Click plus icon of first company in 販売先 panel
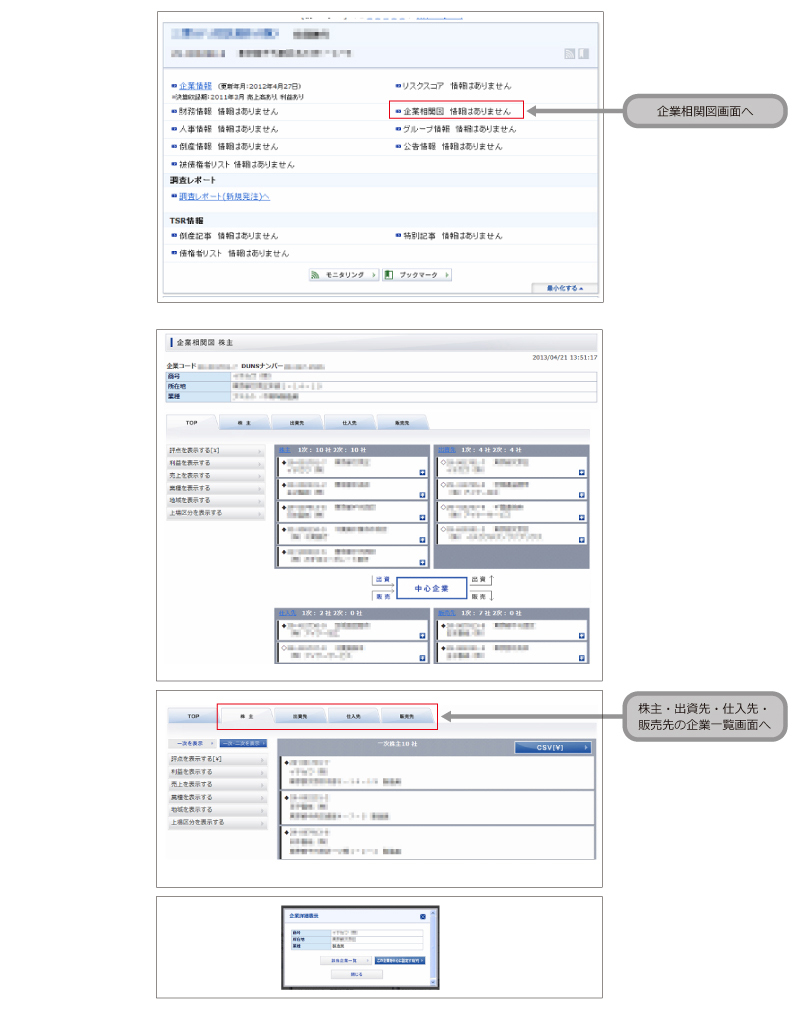 click(x=582, y=636)
